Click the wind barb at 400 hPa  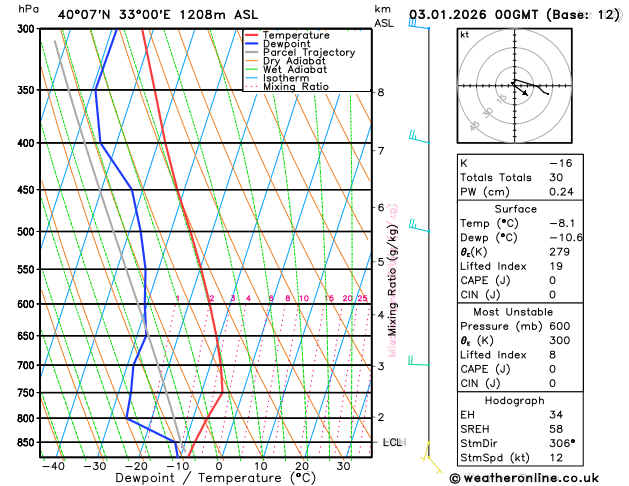point(419,136)
